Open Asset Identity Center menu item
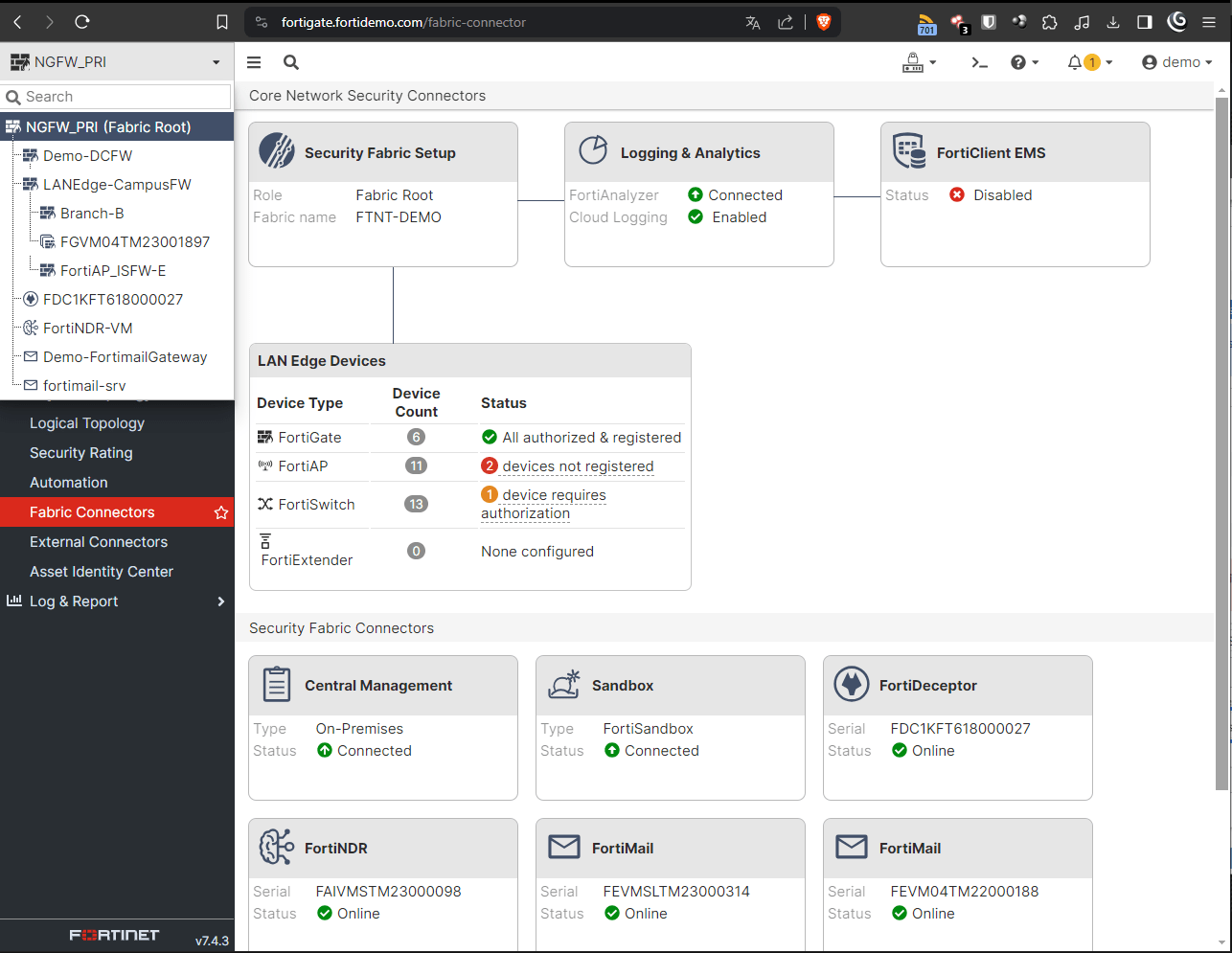Viewport: 1232px width, 953px height. [117, 572]
